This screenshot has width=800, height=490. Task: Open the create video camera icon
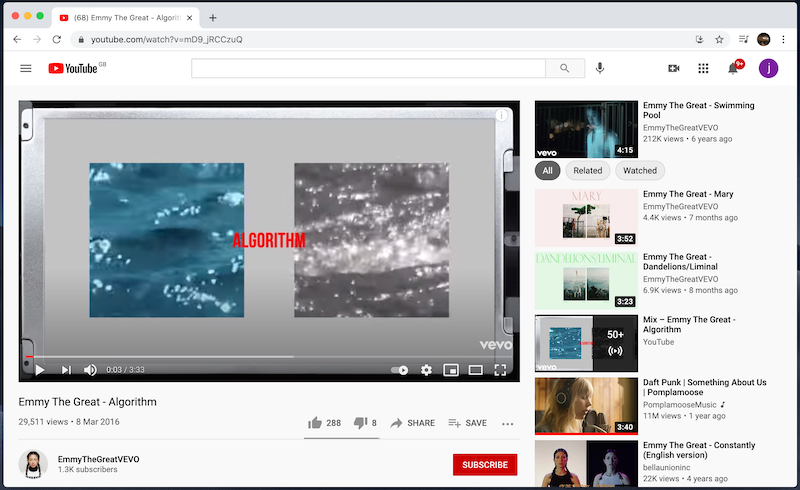673,68
